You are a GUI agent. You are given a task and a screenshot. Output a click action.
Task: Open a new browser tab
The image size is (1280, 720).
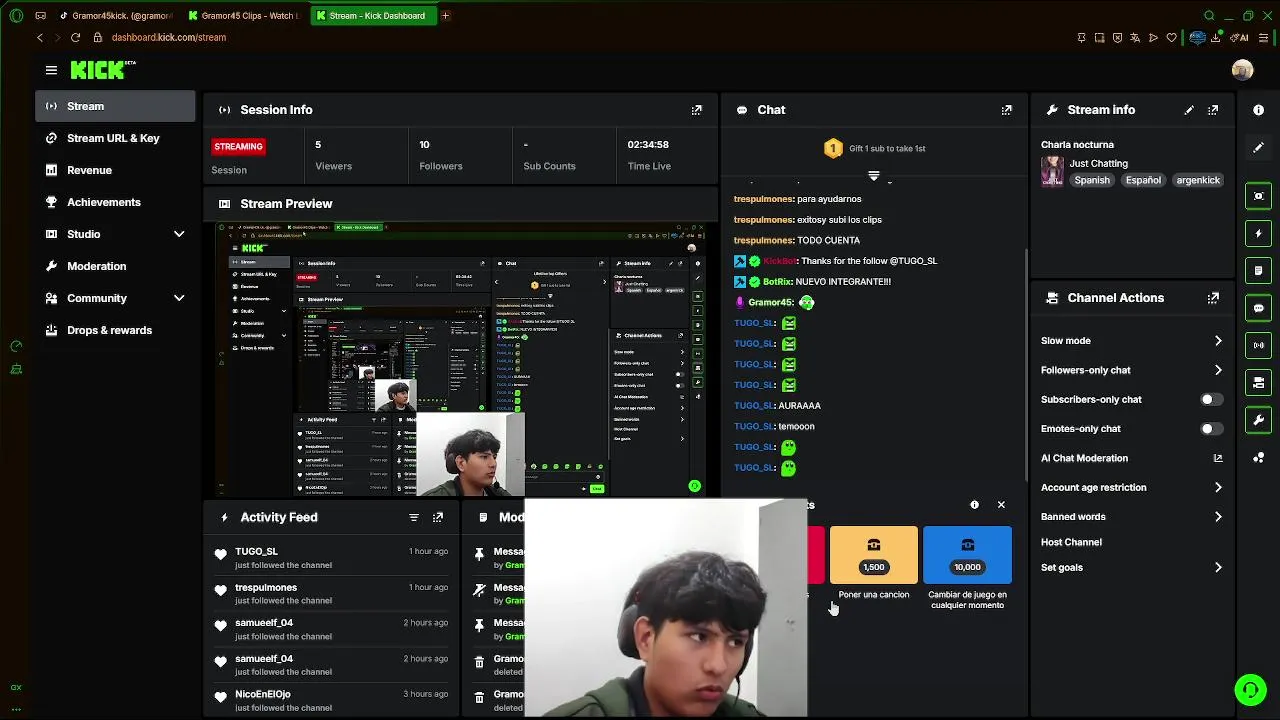[445, 15]
